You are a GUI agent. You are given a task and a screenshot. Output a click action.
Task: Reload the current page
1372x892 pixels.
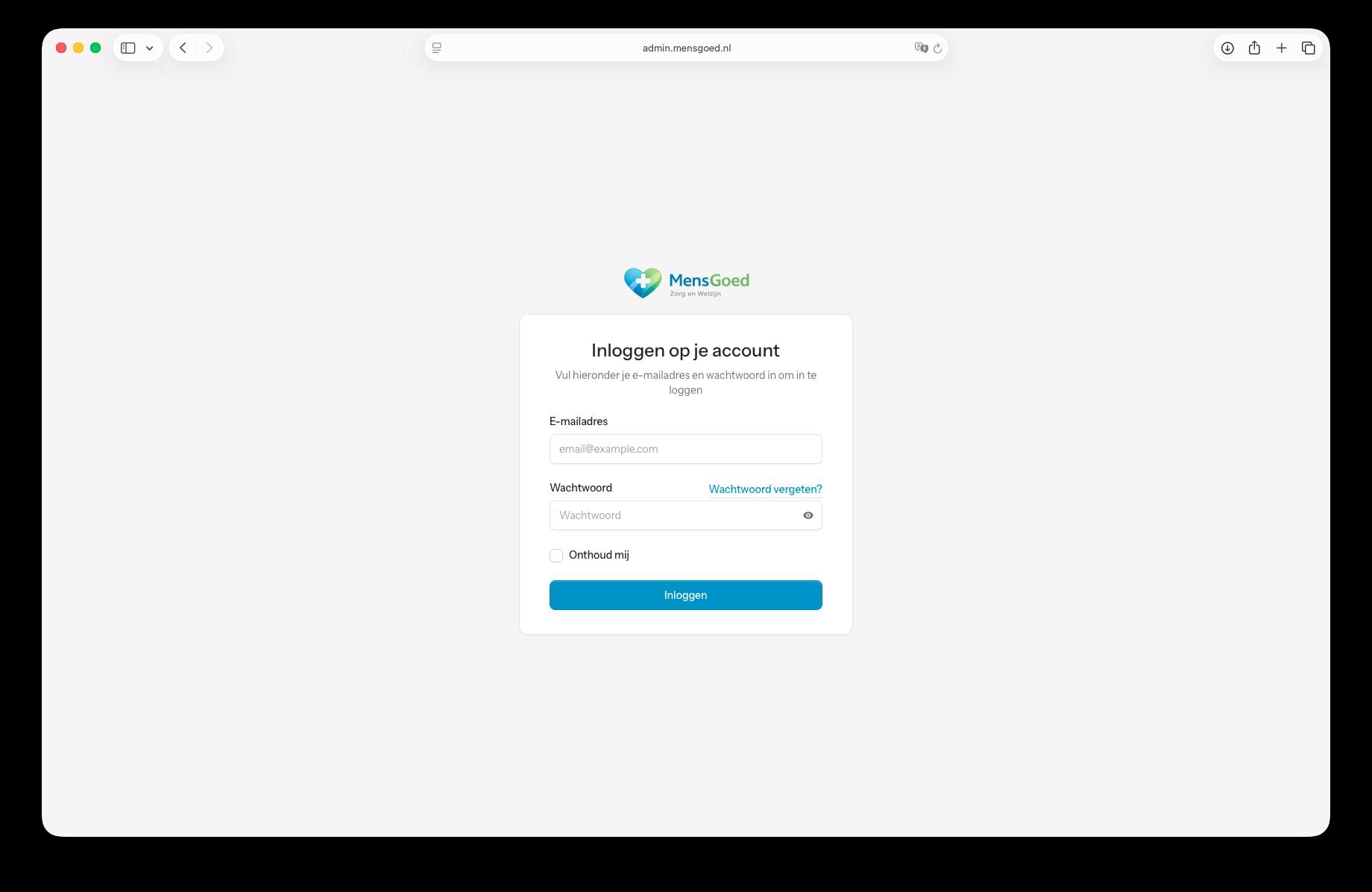click(x=938, y=48)
